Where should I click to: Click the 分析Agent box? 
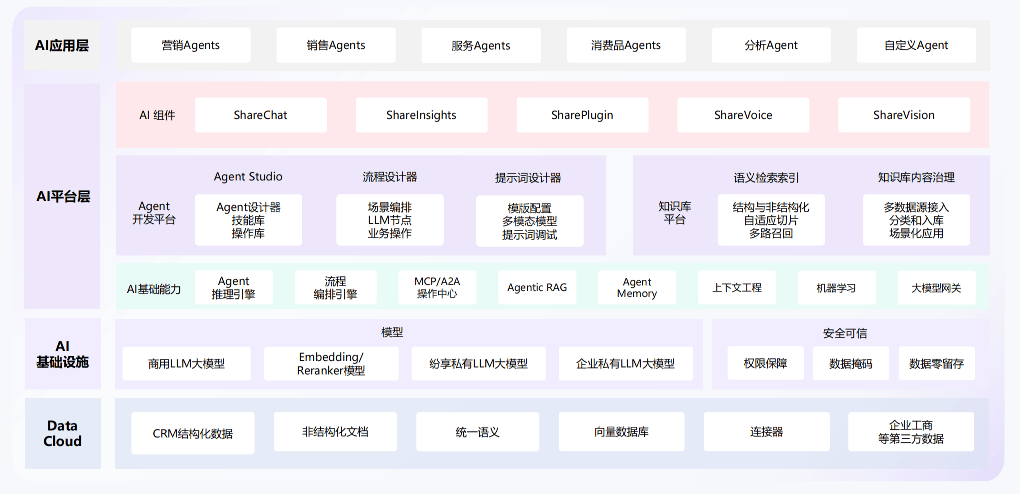771,45
